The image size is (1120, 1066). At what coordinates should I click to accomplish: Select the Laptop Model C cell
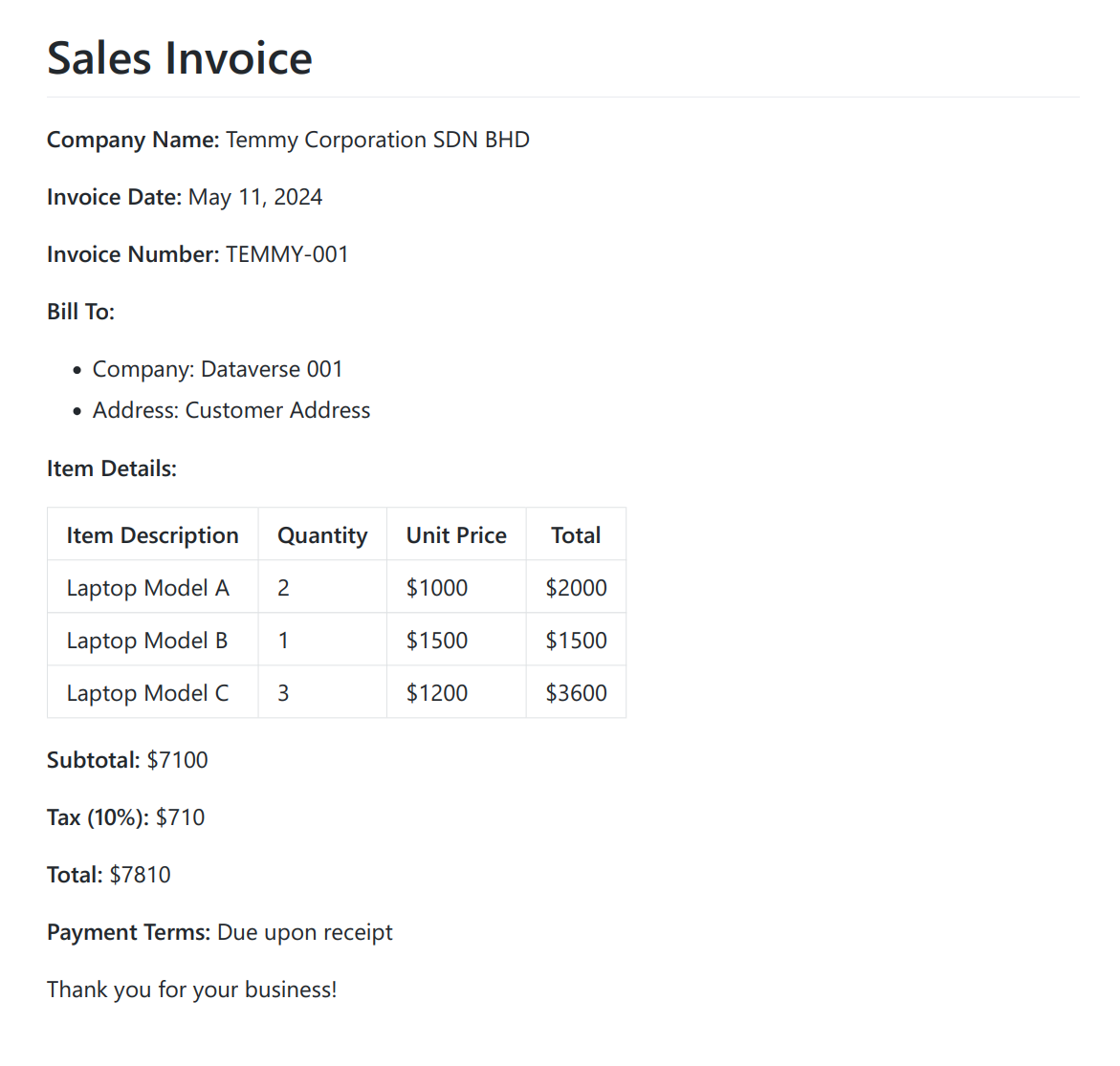coord(153,692)
